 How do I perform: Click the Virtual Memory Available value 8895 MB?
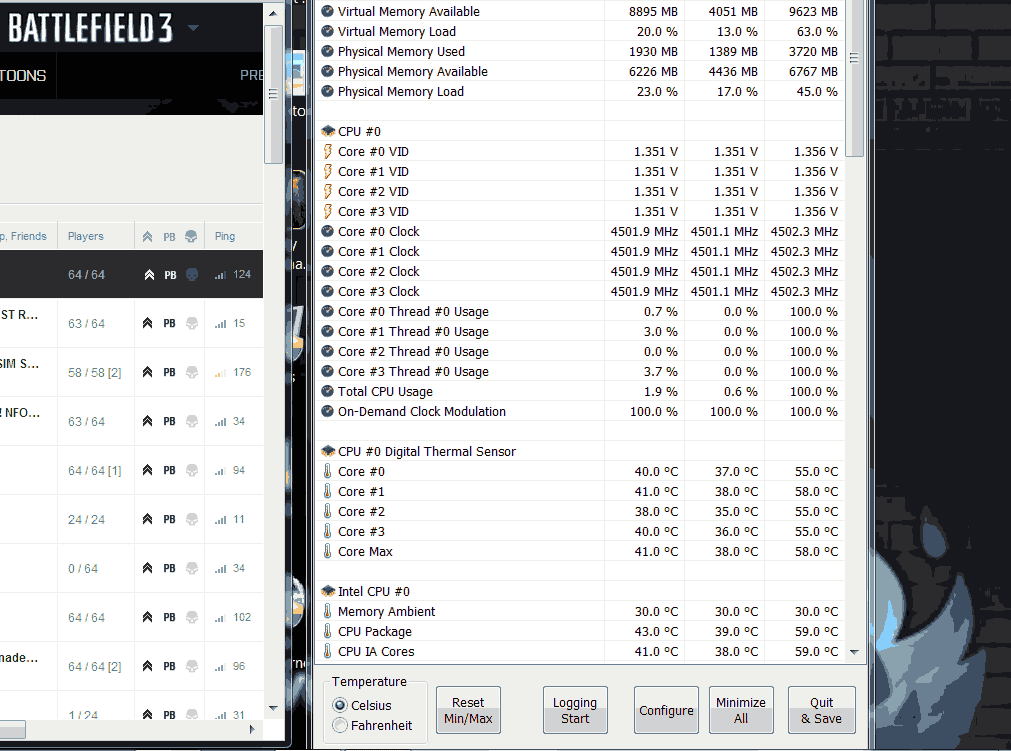click(653, 12)
